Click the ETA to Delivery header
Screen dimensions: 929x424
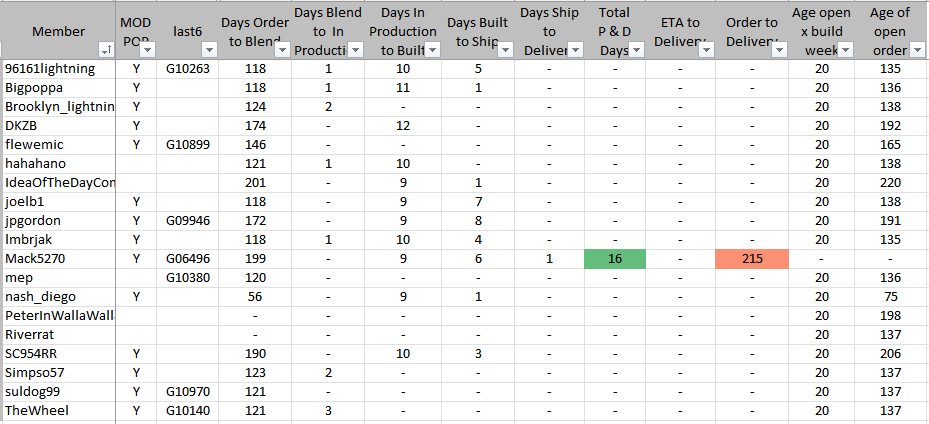click(x=680, y=31)
